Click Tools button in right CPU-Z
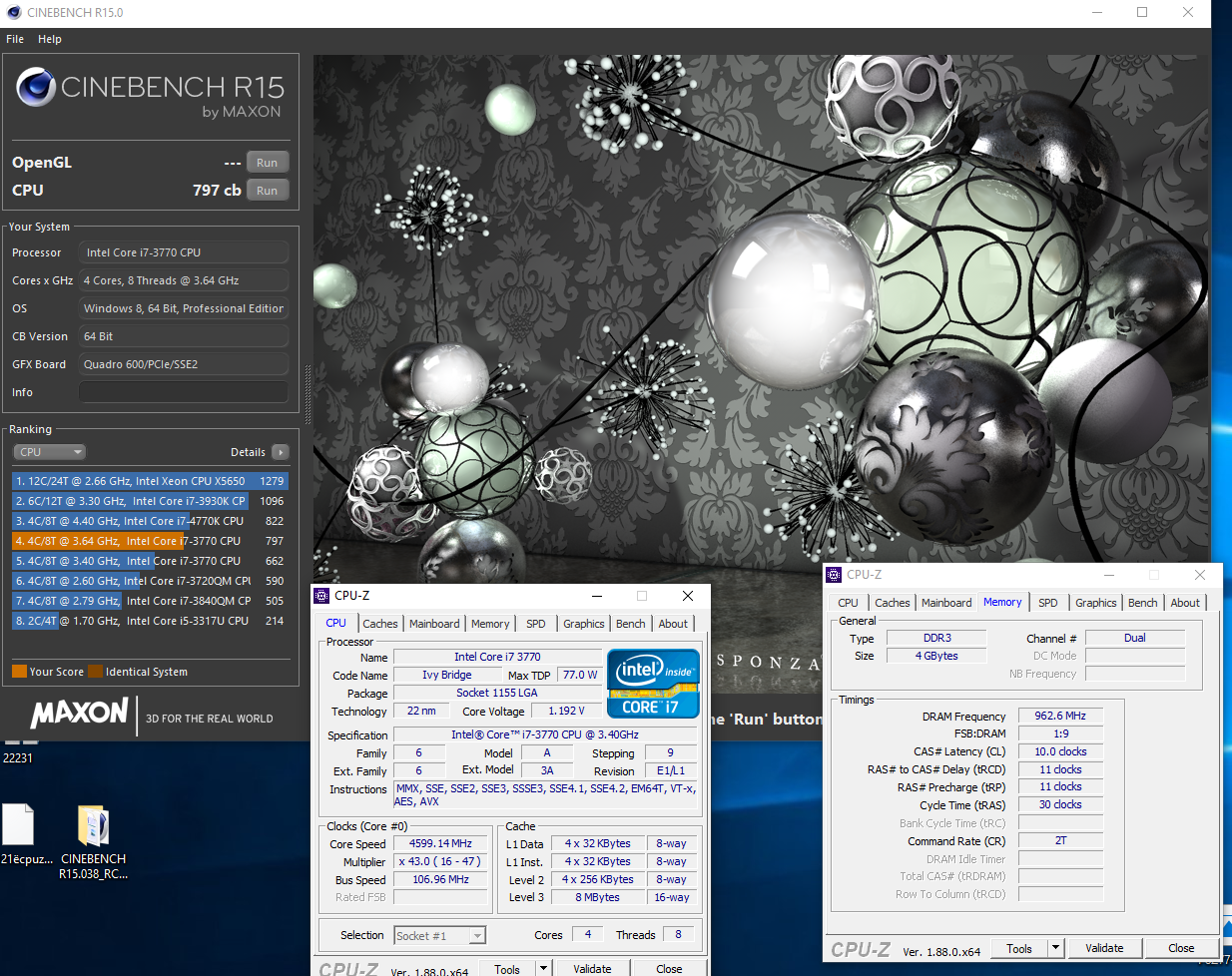This screenshot has height=976, width=1232. pos(1019,948)
